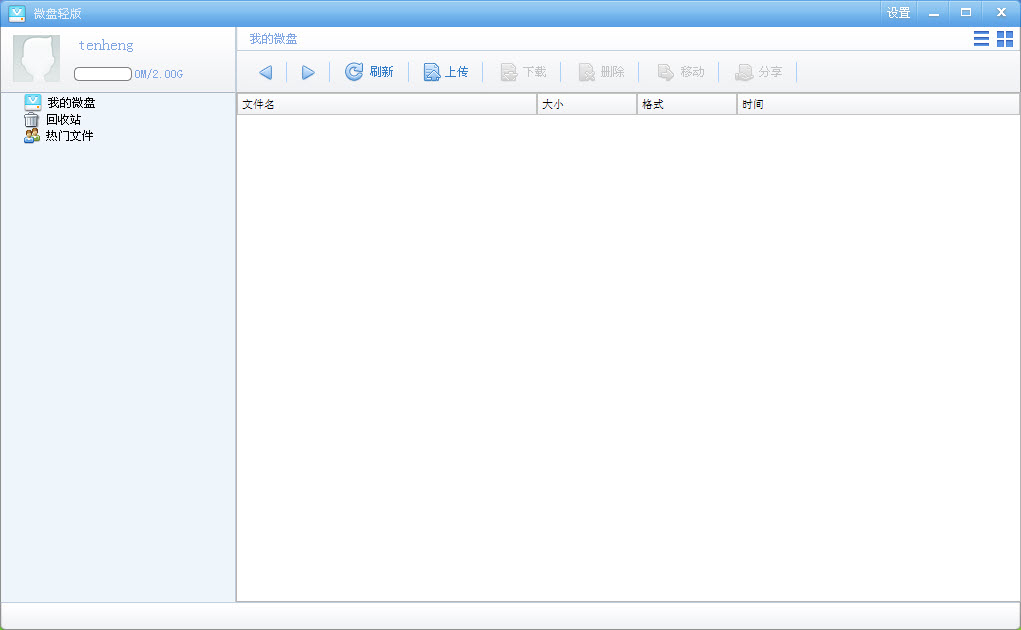Switch to list view mode
The height and width of the screenshot is (630, 1021).
(x=981, y=39)
